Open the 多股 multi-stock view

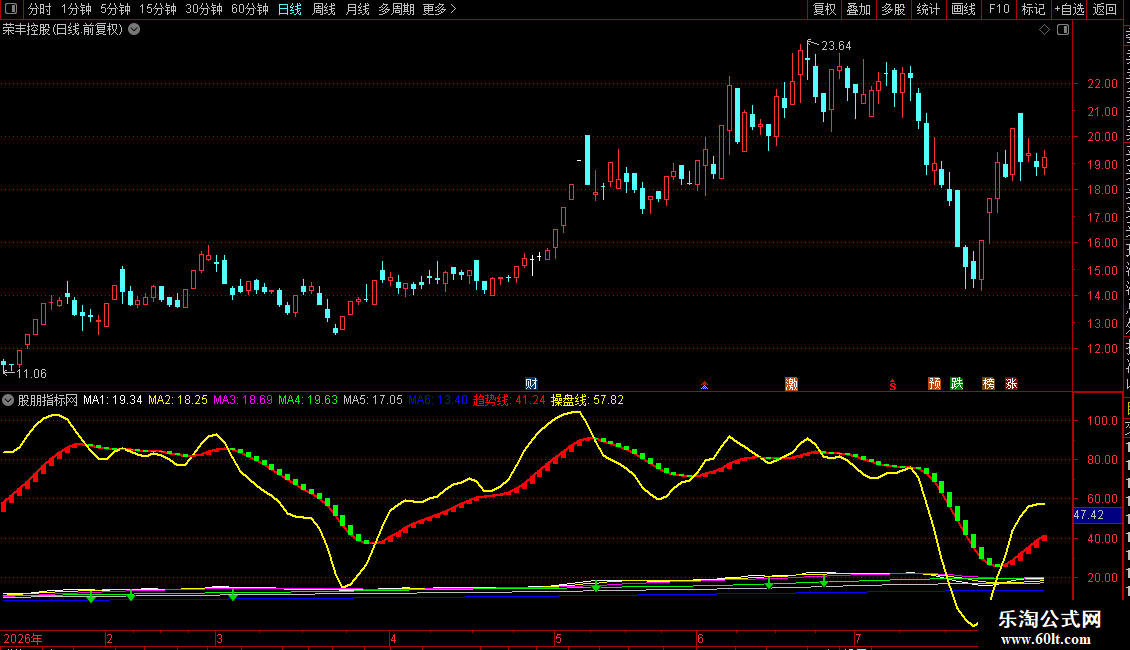[x=893, y=9]
